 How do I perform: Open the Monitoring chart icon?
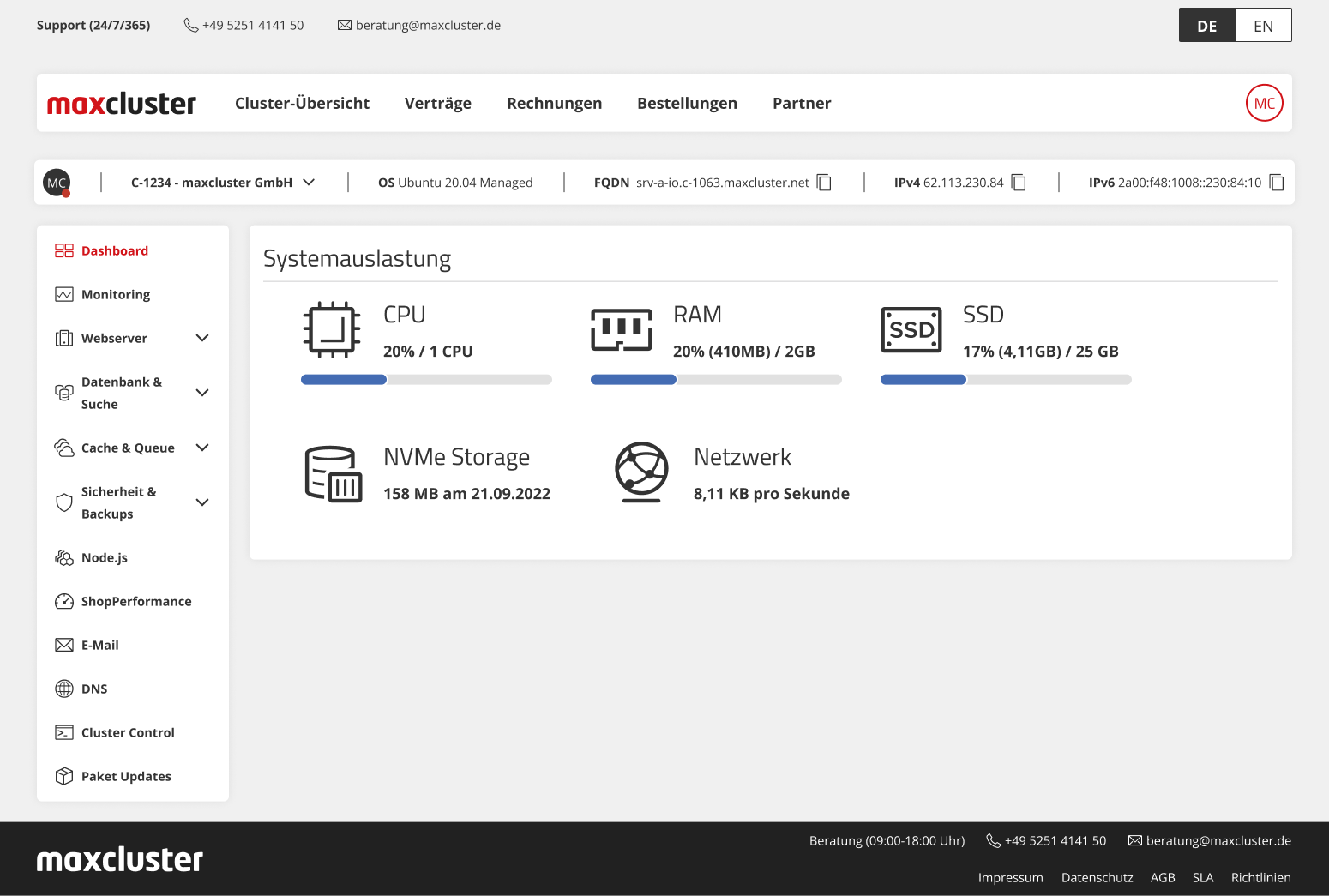tap(64, 294)
